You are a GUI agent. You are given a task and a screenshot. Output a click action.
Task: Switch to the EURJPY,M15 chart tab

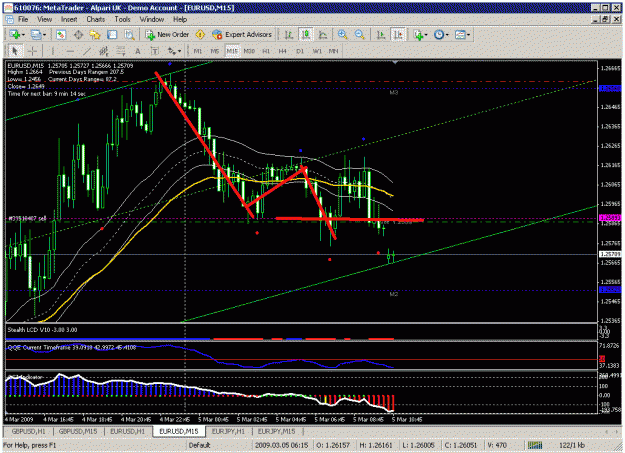point(276,431)
